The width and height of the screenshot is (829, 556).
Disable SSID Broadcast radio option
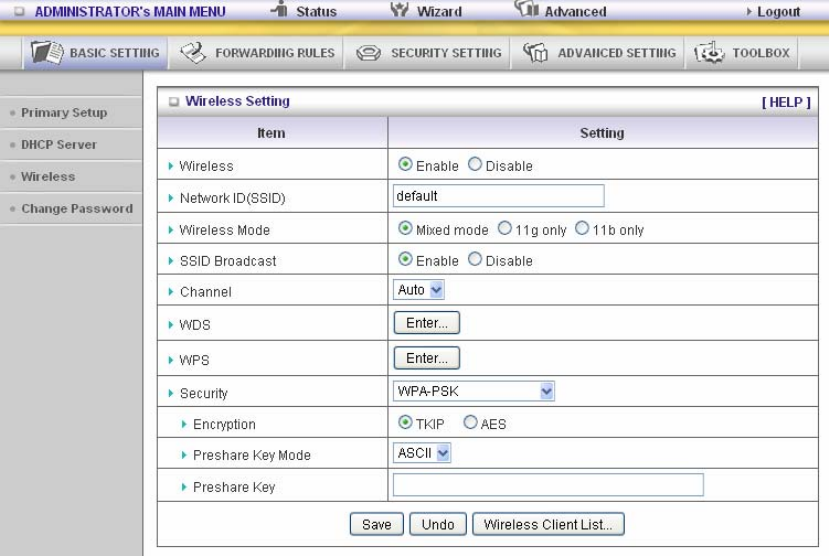(x=475, y=259)
